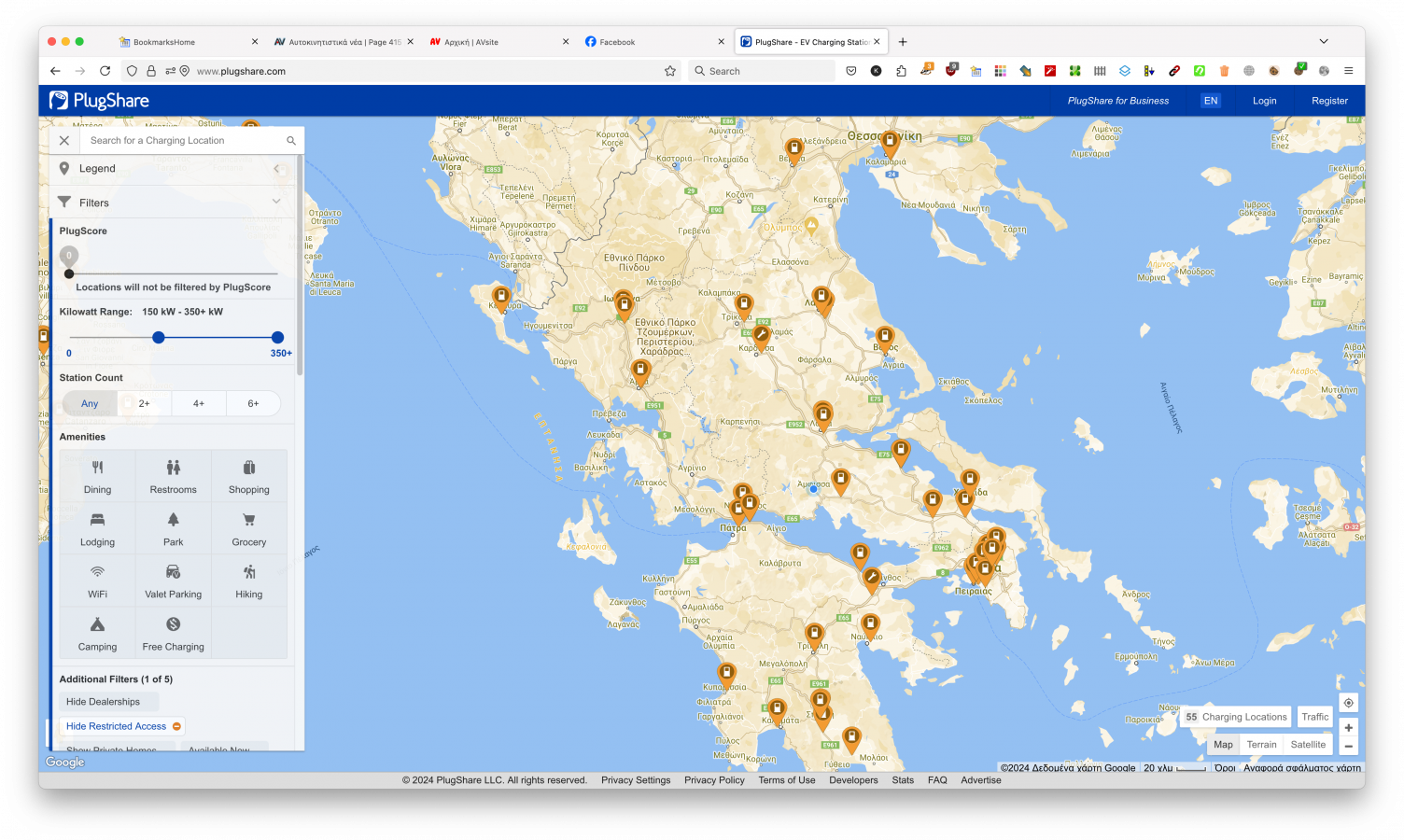Toggle the Traffic layer button
Viewport: 1404px width, 840px height.
click(x=1315, y=717)
